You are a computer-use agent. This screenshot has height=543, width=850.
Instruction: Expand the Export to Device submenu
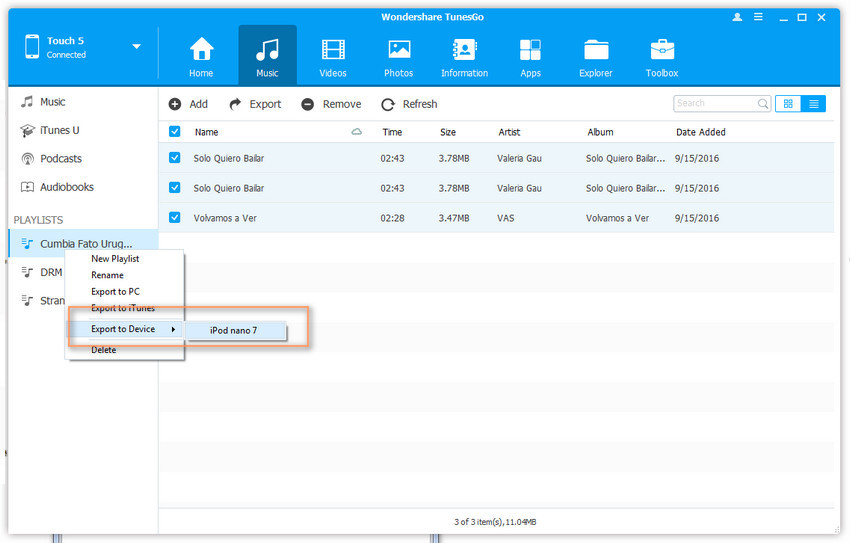(x=125, y=330)
